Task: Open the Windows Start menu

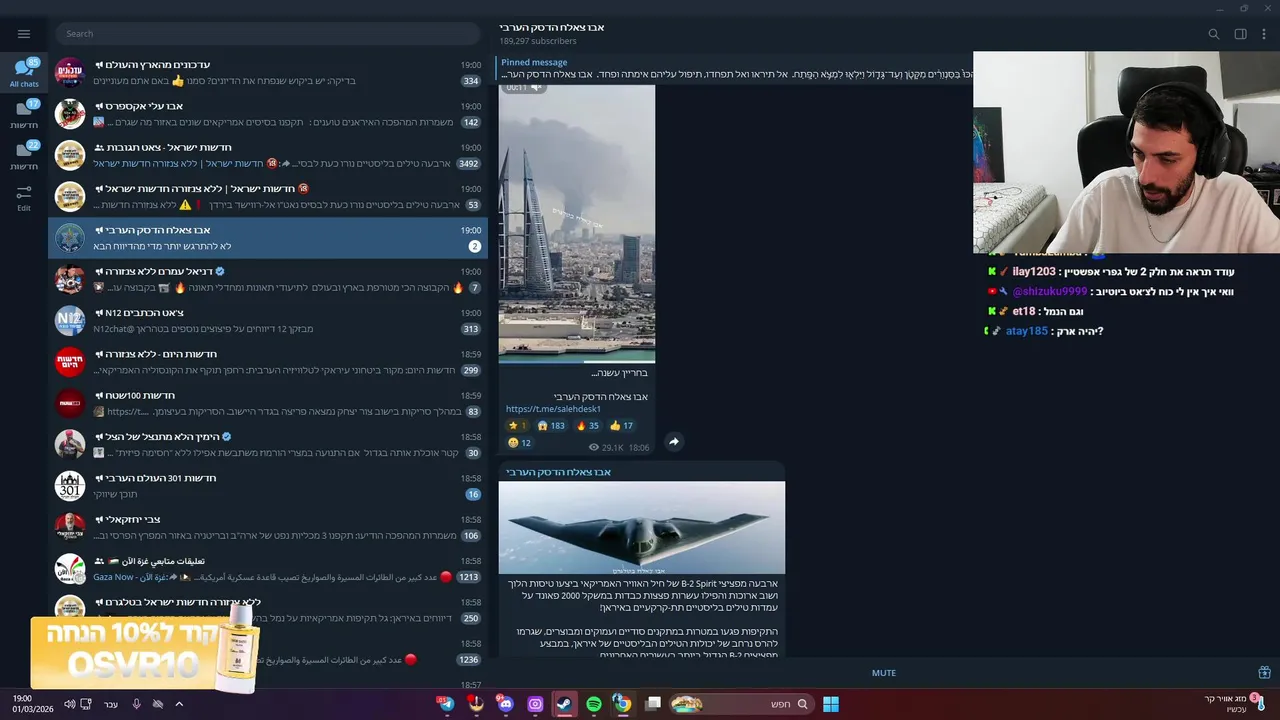Action: 830,704
